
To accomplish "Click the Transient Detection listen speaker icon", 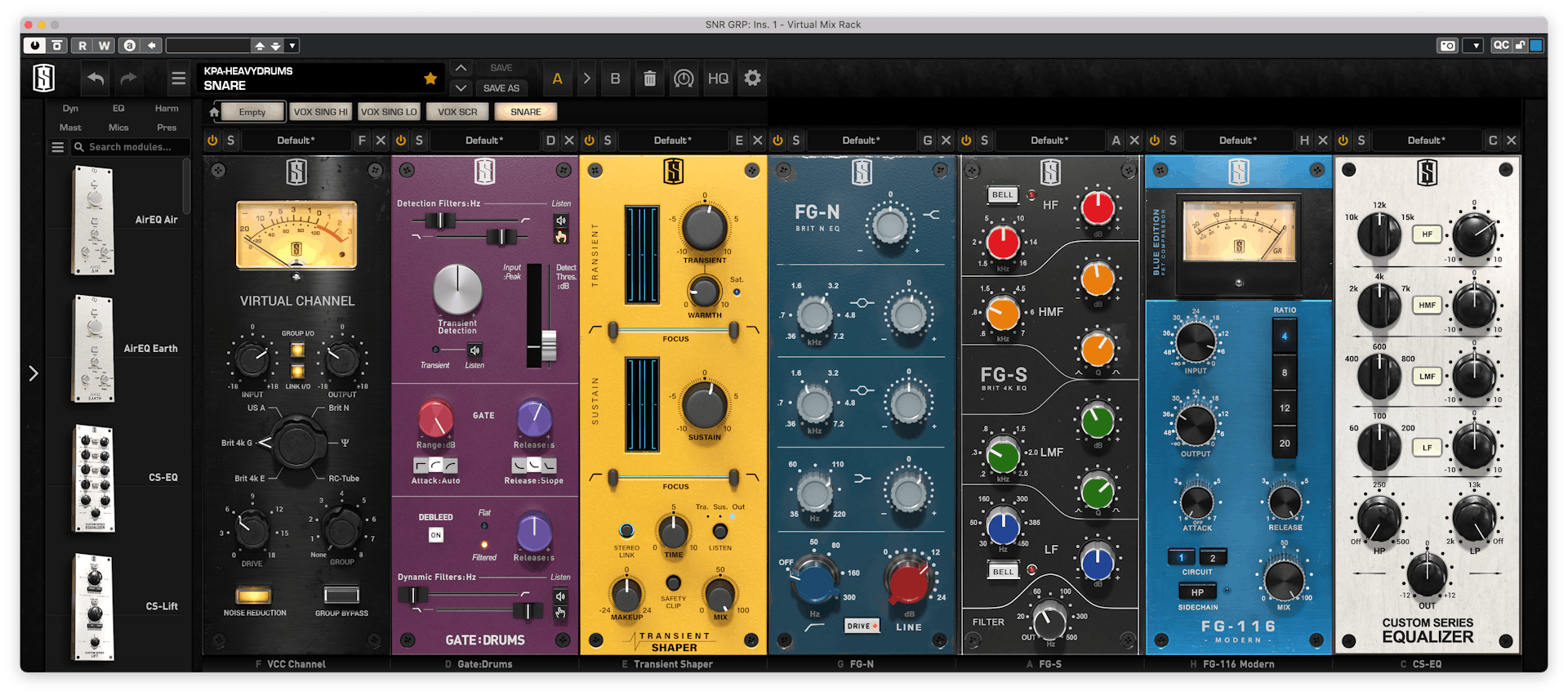I will click(474, 350).
